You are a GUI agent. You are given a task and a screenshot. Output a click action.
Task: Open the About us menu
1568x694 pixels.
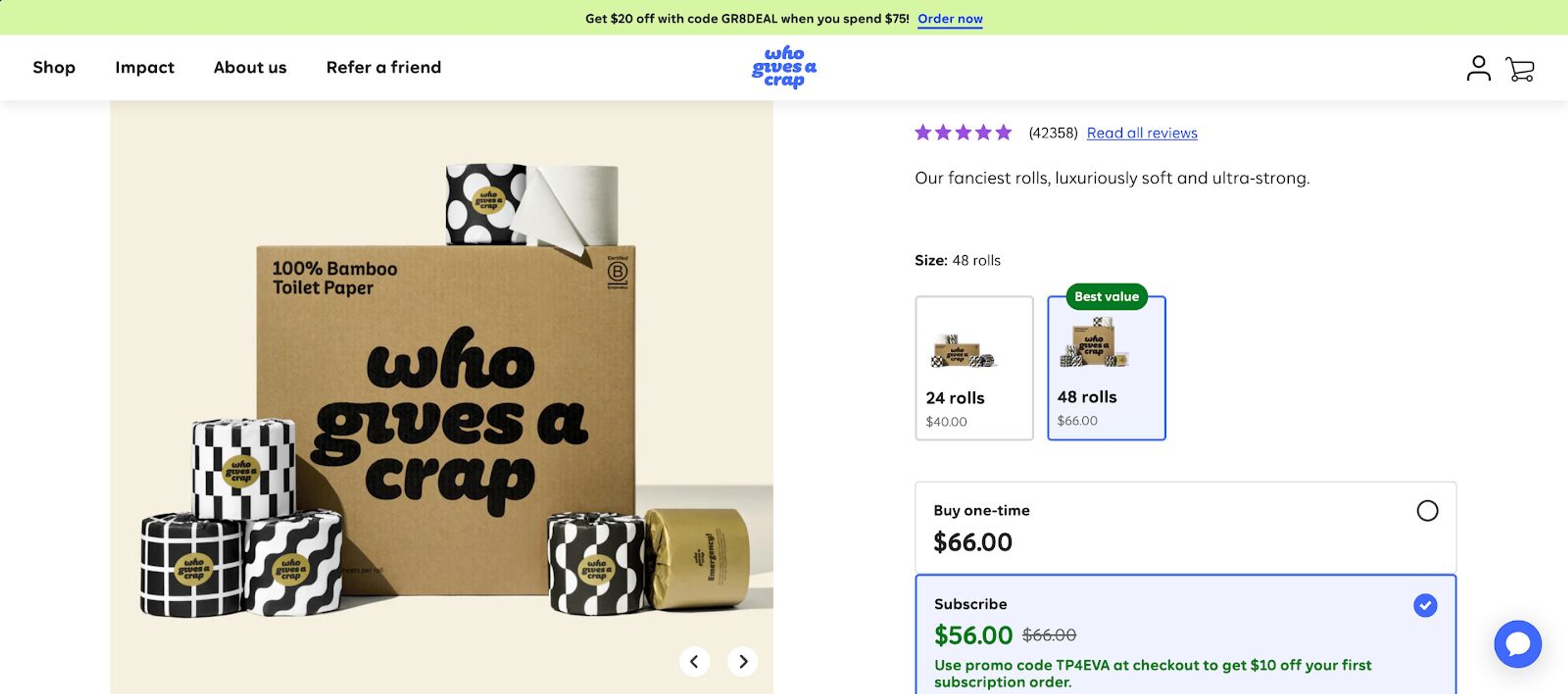click(249, 67)
